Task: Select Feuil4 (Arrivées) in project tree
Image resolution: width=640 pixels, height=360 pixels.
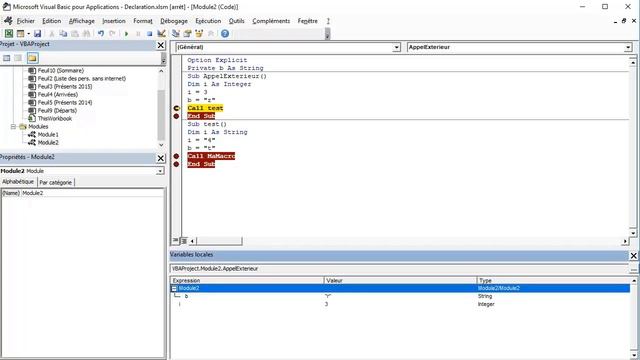Action: [x=58, y=94]
